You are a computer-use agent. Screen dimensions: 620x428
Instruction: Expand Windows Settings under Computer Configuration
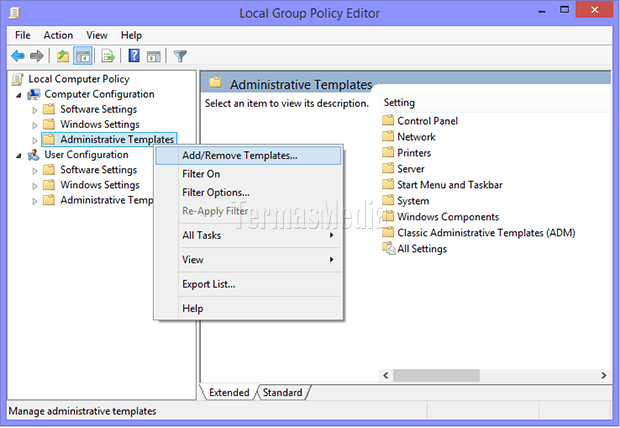36,125
